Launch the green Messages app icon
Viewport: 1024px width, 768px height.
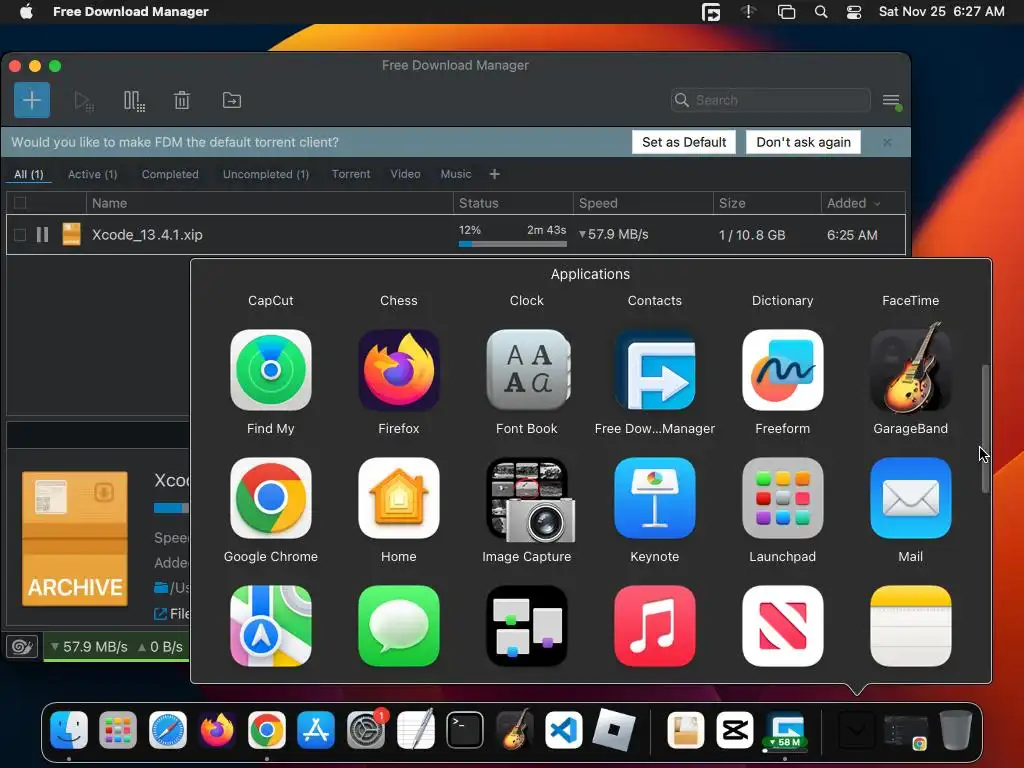click(x=398, y=626)
